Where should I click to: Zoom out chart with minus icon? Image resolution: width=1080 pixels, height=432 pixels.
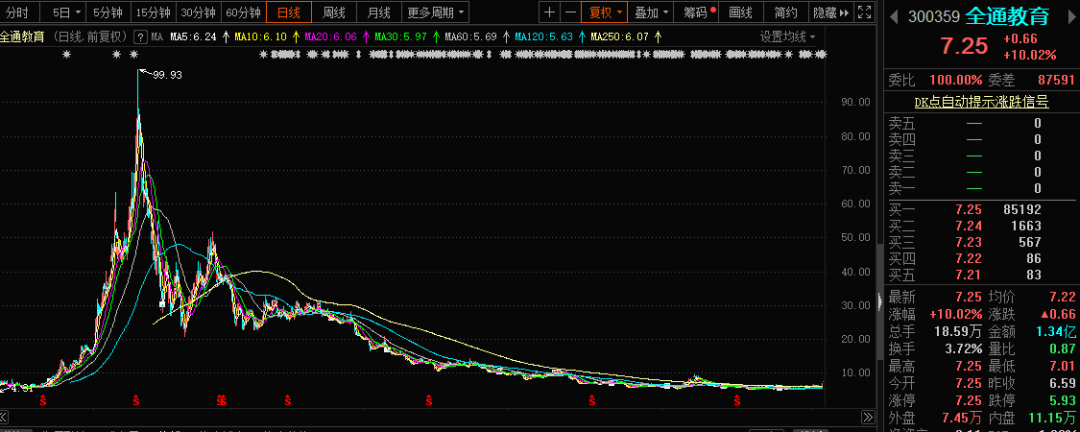coord(570,12)
